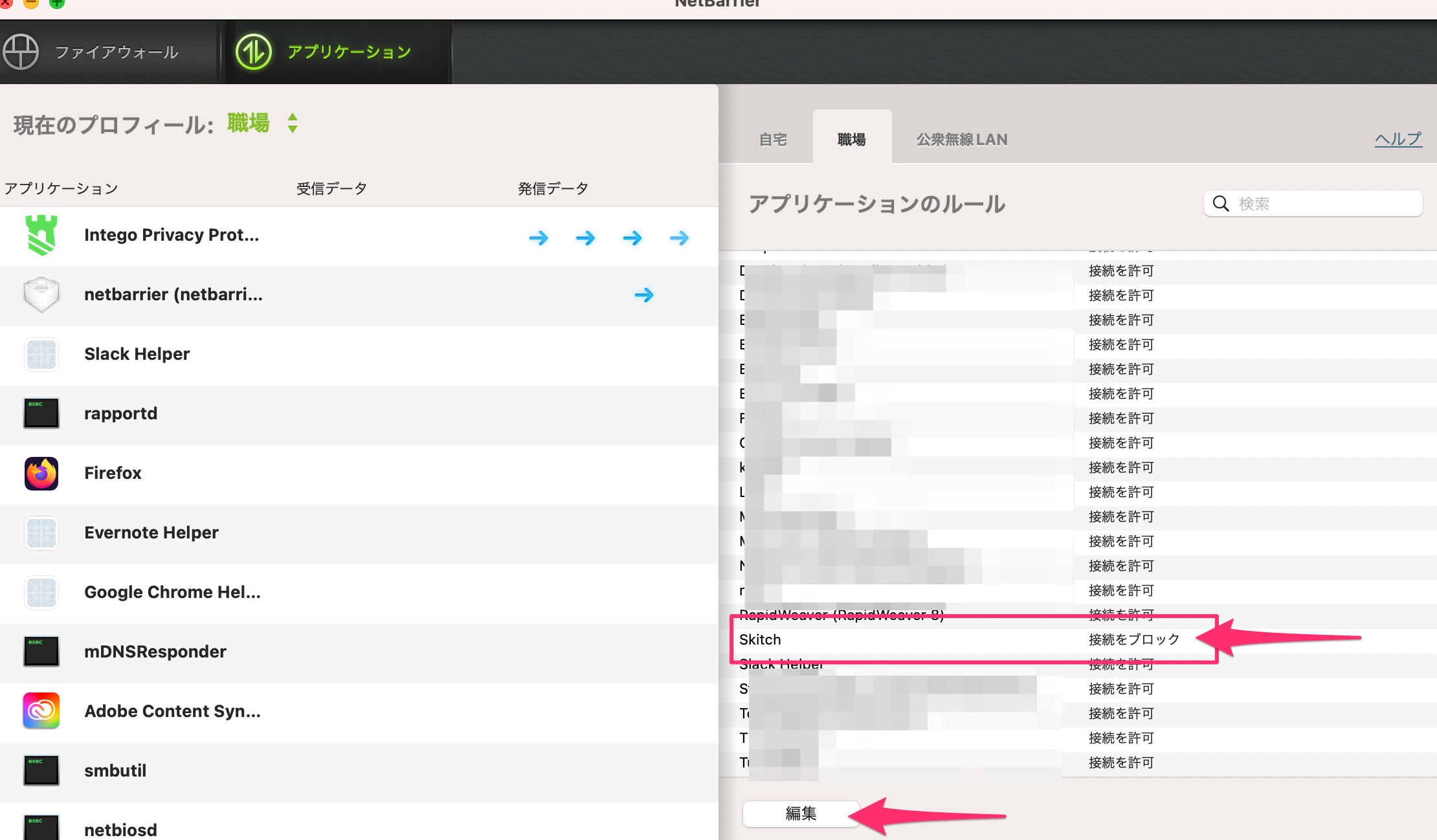Image resolution: width=1437 pixels, height=840 pixels.
Task: Click the アプリケーション column header
Action: point(61,188)
